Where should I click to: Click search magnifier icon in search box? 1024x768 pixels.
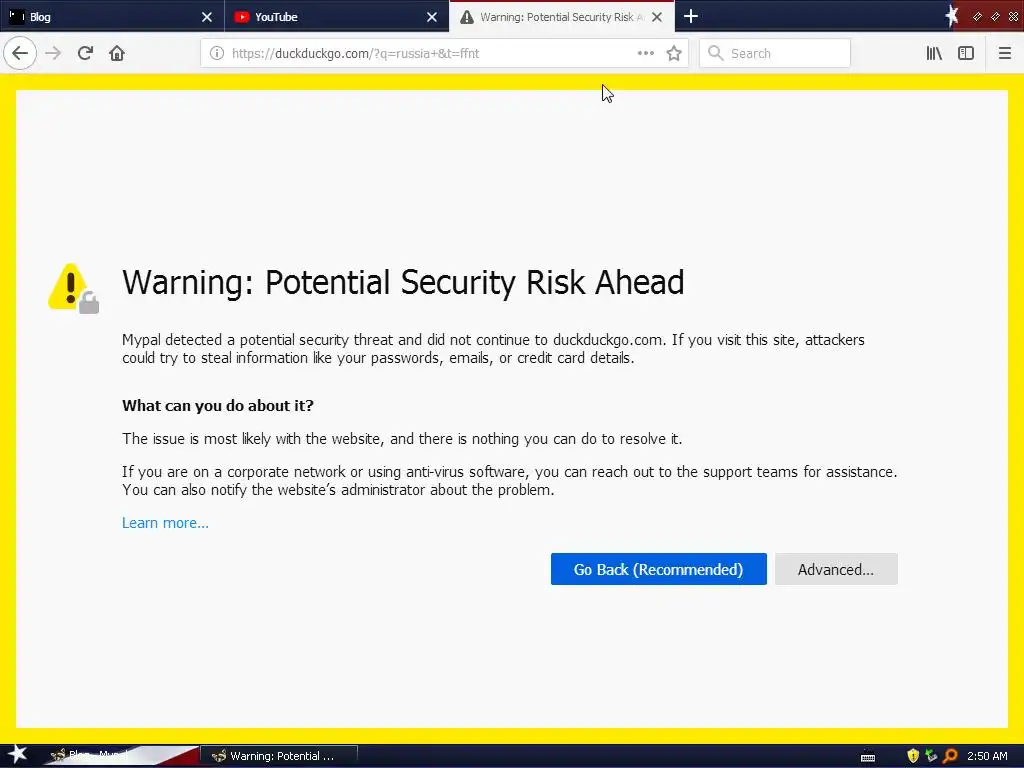coord(716,53)
